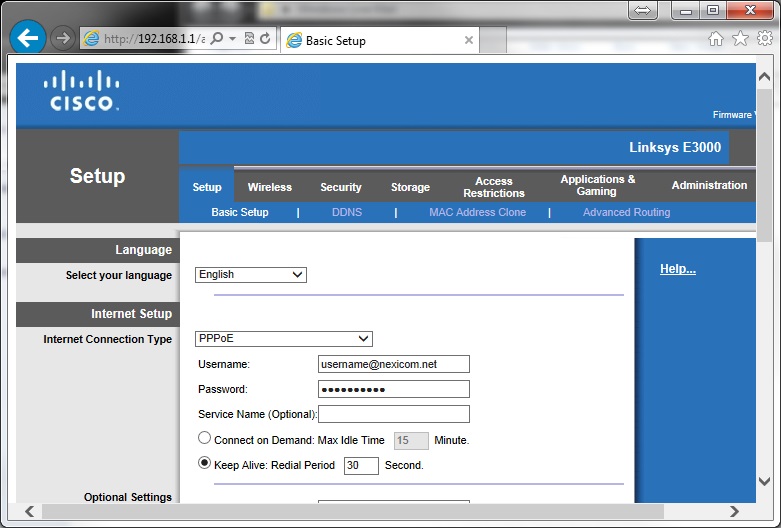Open browser tools gear icon
The image size is (781, 528).
[x=765, y=38]
